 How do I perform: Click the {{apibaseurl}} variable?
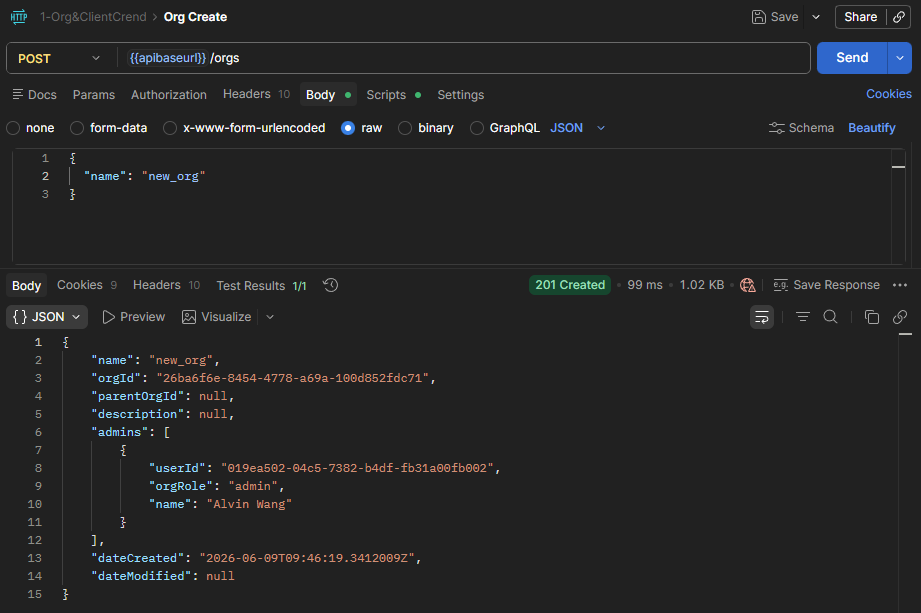[x=167, y=58]
